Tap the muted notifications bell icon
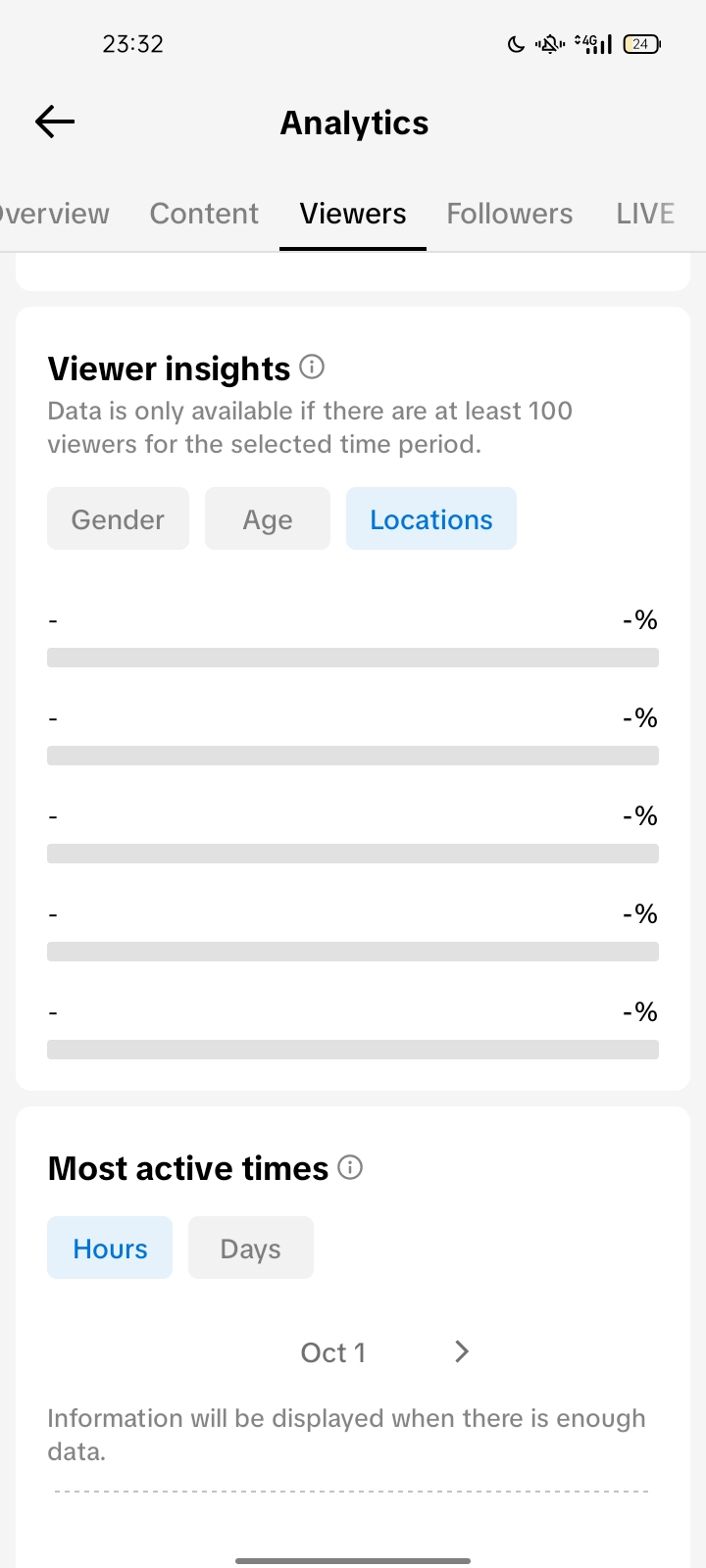 (550, 44)
